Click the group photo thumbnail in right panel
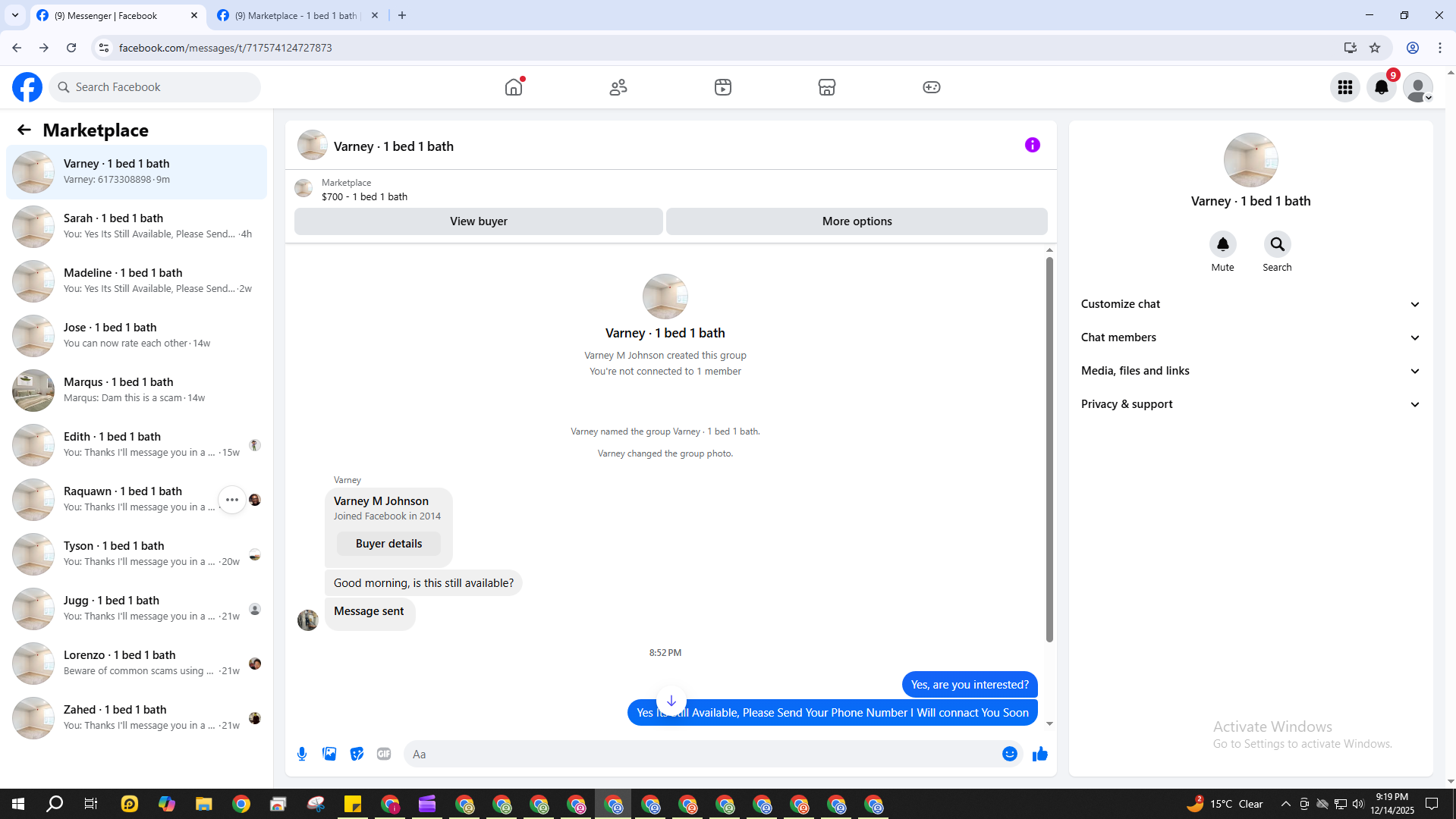Screen dimensions: 1456x819 pyautogui.click(x=1251, y=160)
